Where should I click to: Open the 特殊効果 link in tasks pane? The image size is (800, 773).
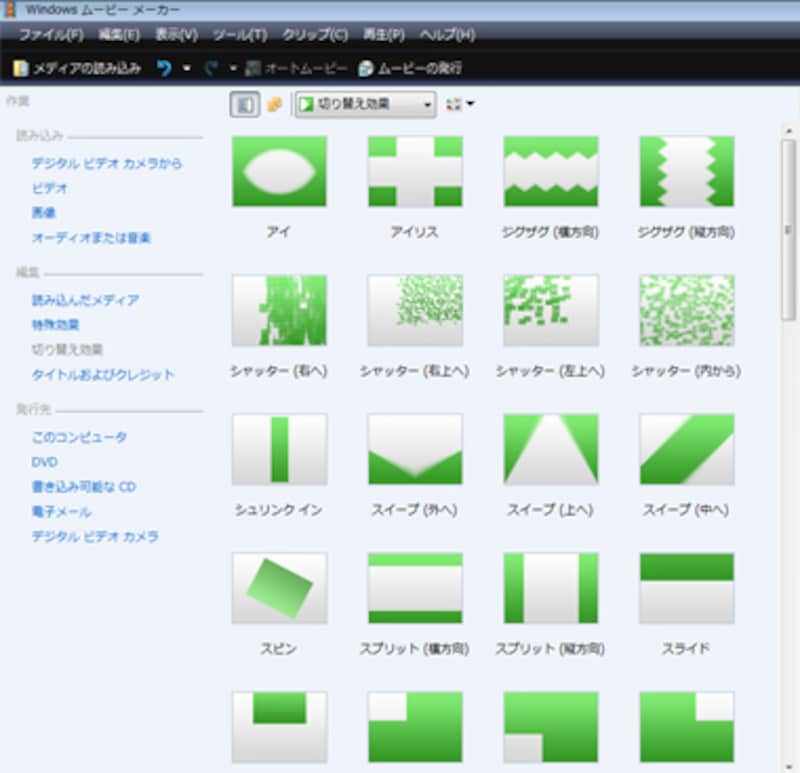point(55,325)
